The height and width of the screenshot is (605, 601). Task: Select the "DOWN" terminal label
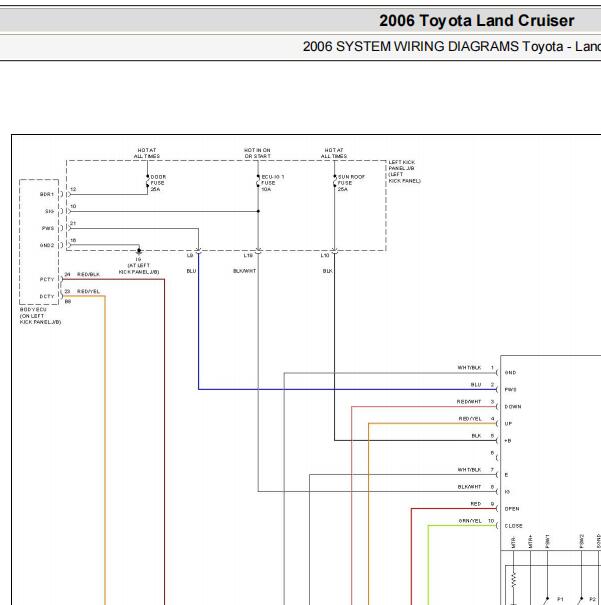coord(513,406)
